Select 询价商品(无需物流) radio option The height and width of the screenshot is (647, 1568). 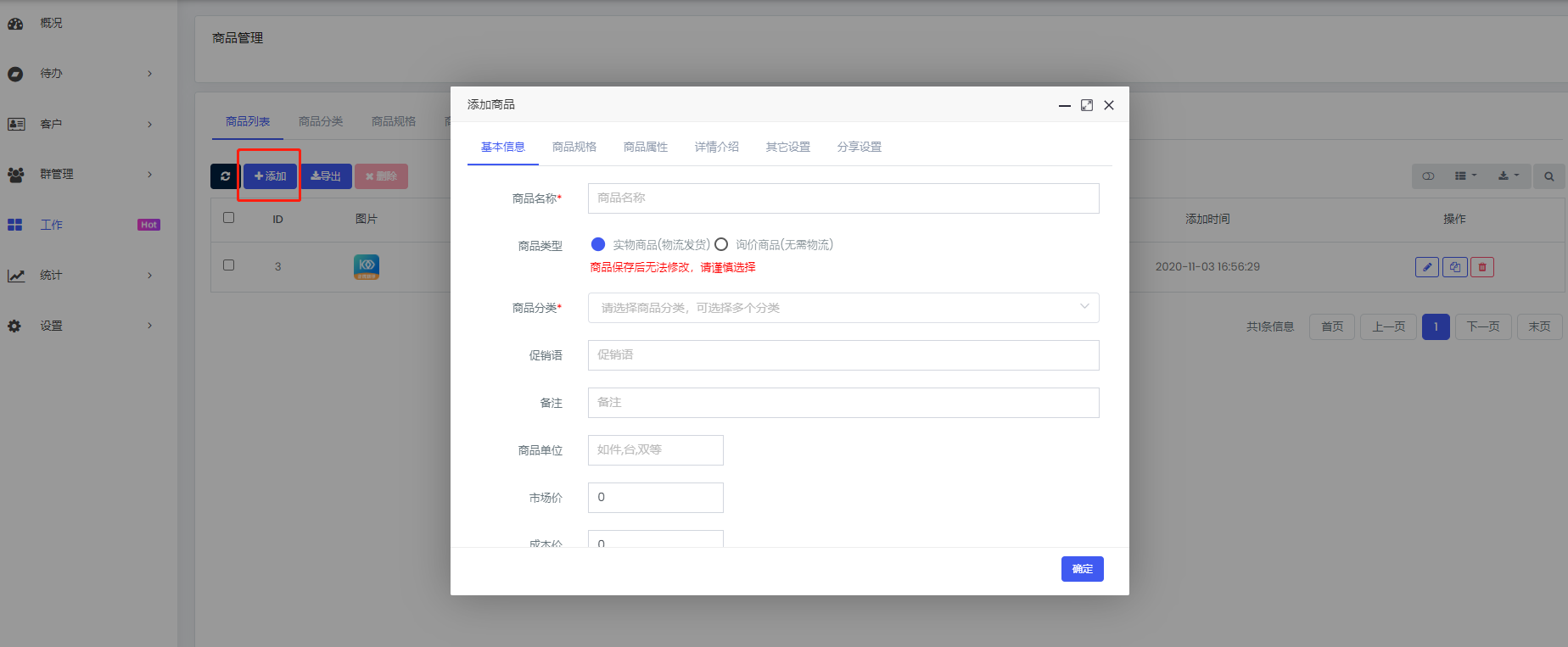click(721, 244)
